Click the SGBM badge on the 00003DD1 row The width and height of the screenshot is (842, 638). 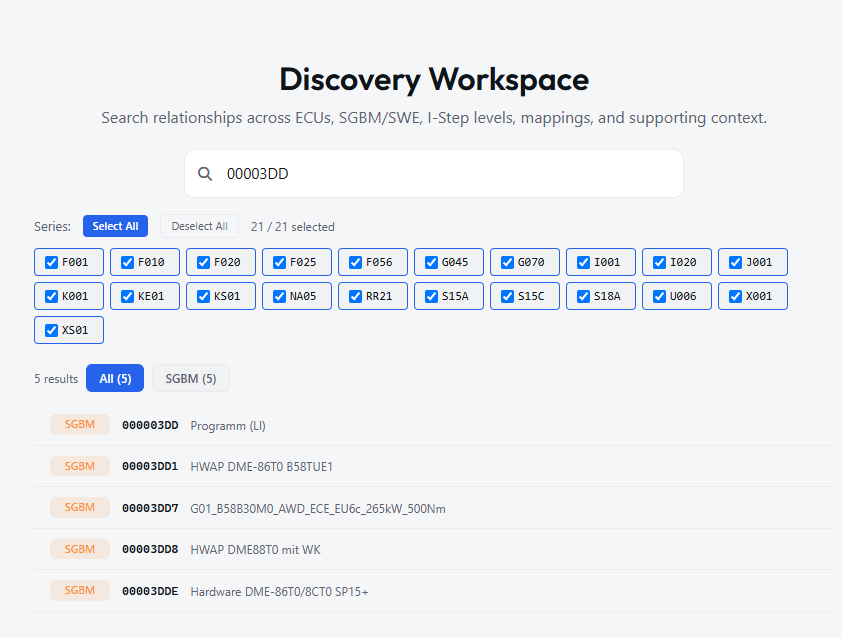[x=80, y=466]
